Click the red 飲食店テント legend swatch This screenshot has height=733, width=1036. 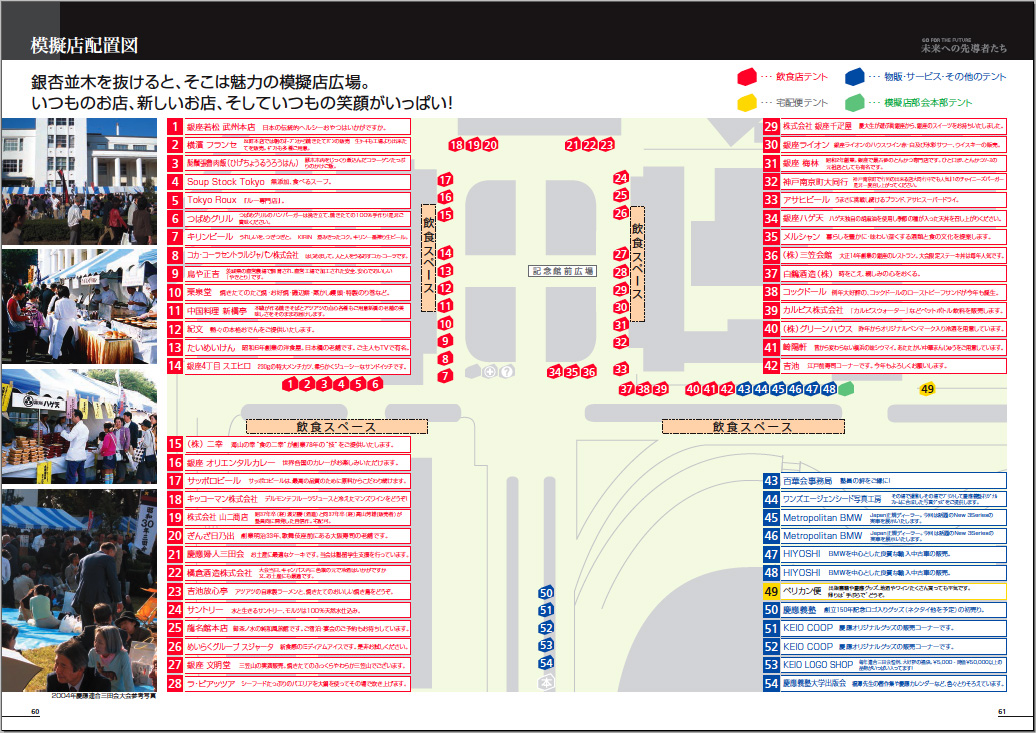click(747, 77)
